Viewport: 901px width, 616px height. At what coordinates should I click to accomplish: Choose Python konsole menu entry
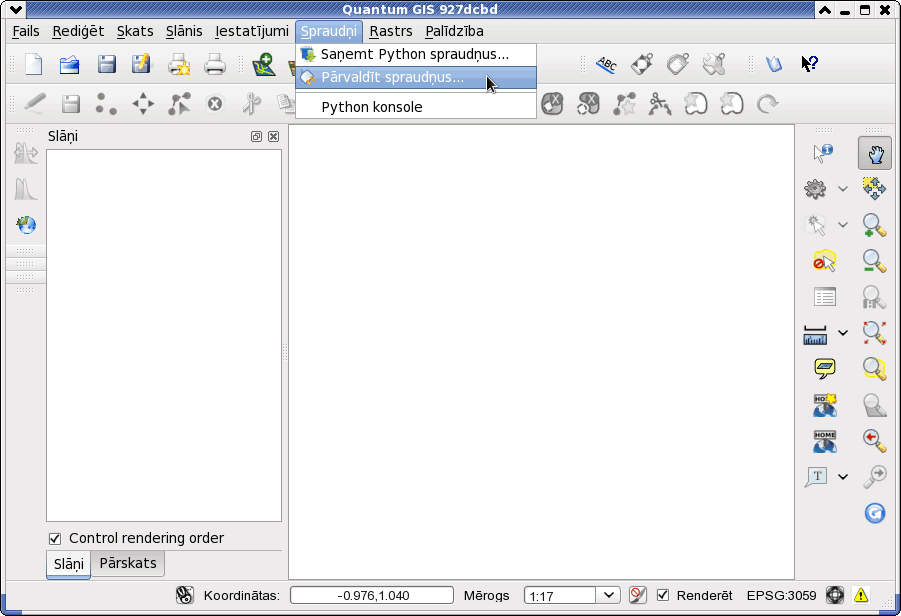(416, 107)
